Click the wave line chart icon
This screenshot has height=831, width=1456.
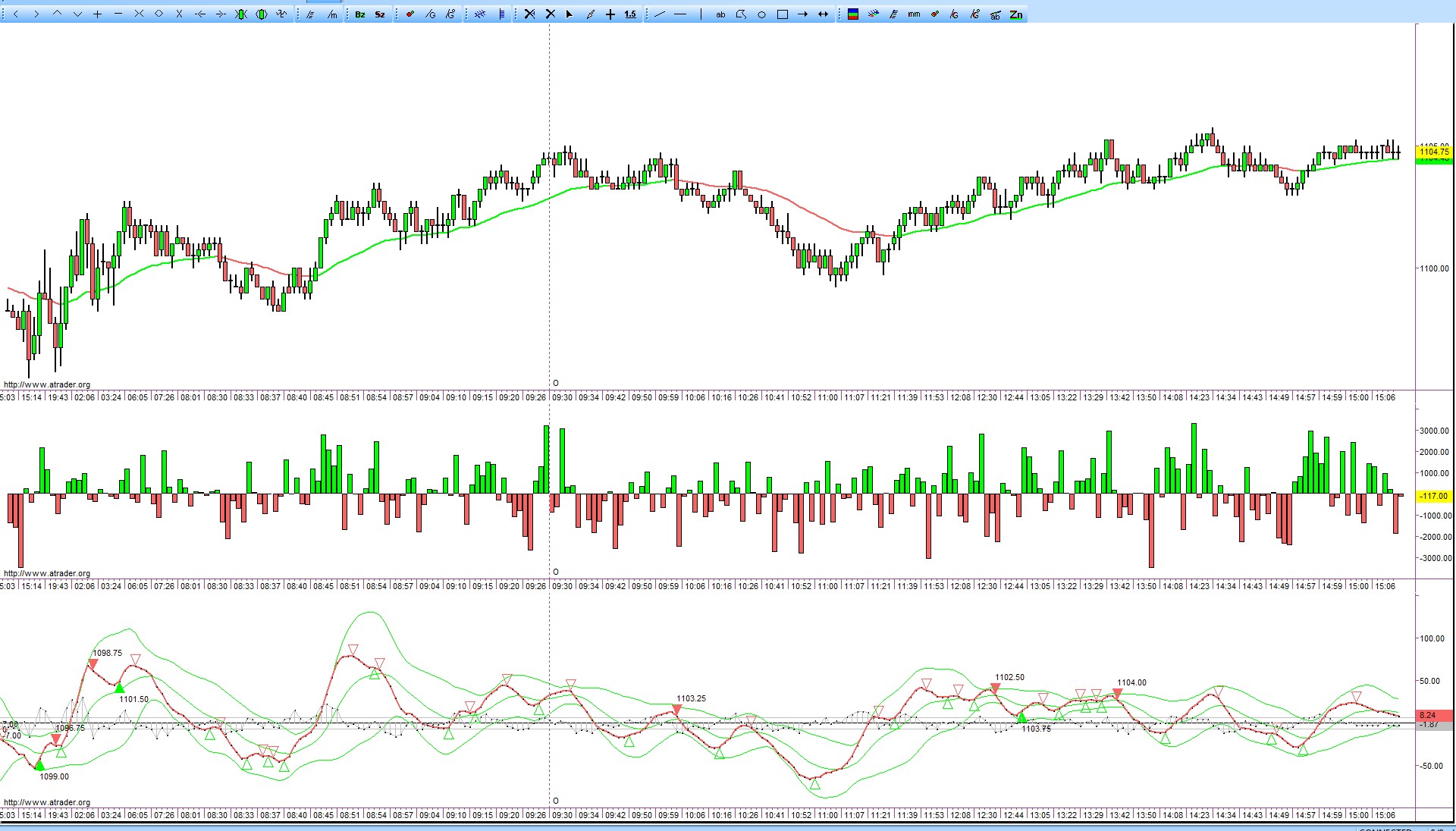(282, 14)
